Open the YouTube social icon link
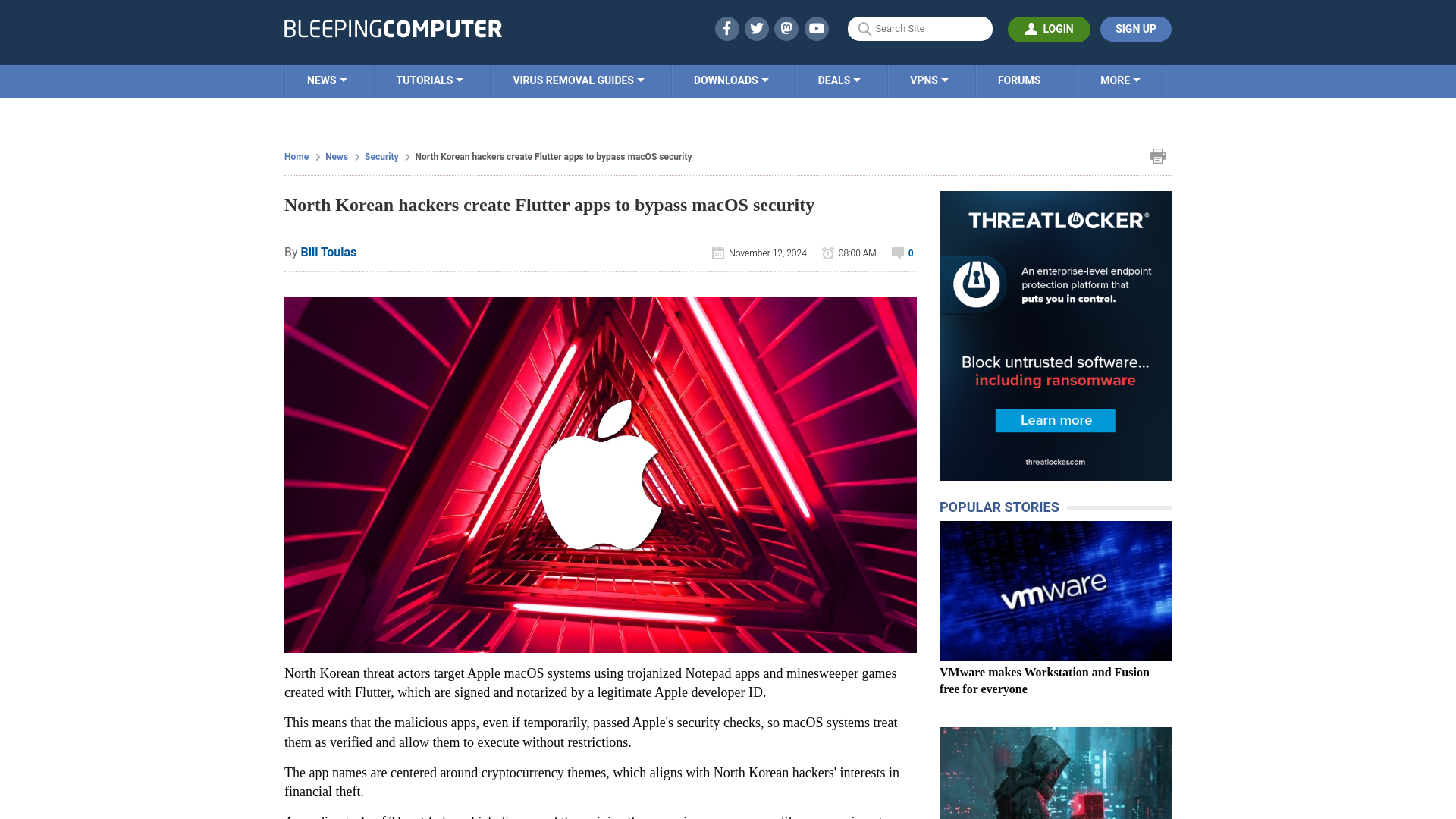The height and width of the screenshot is (819, 1456). coord(817,28)
